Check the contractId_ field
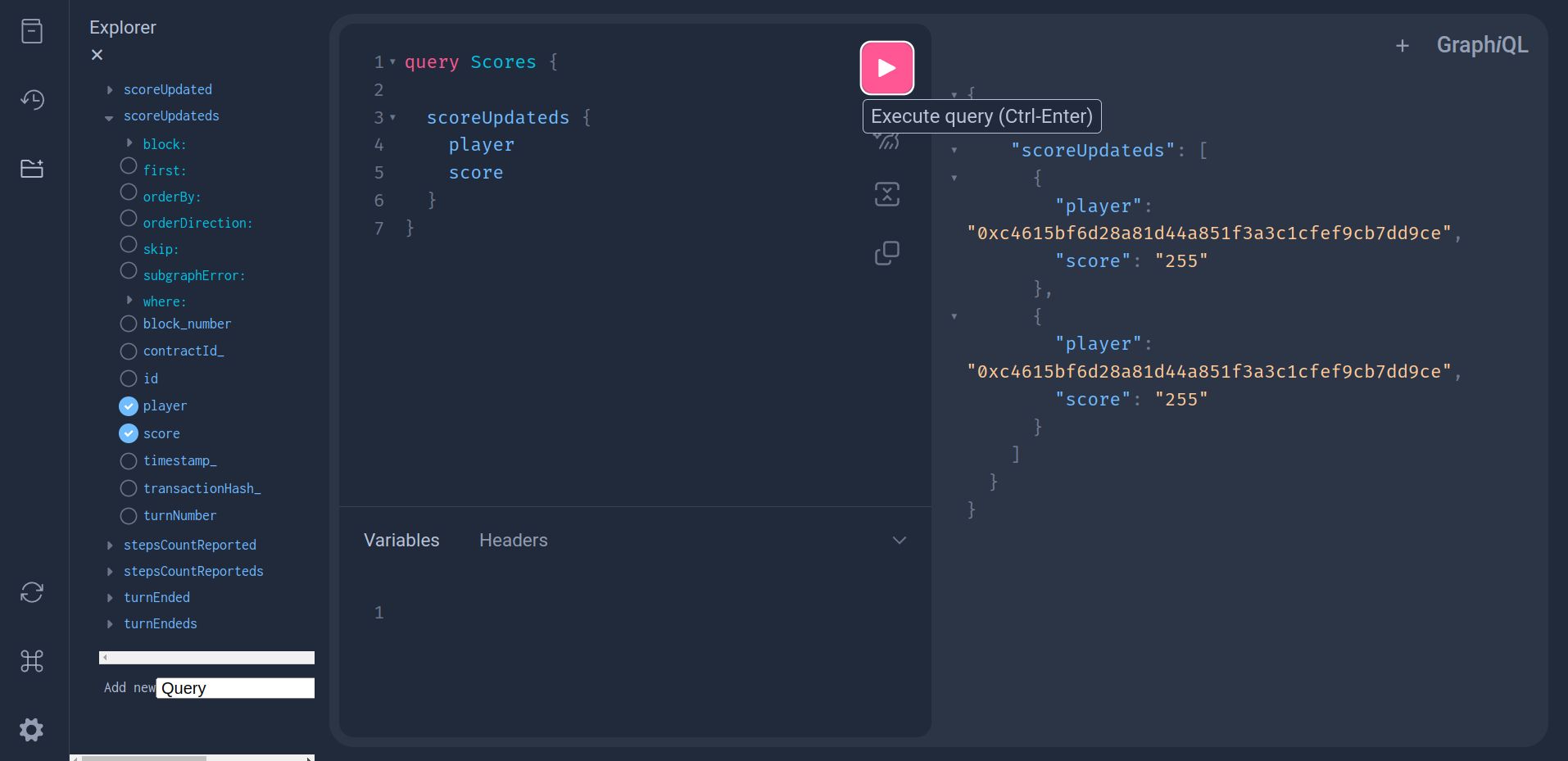Image resolution: width=1568 pixels, height=761 pixels. (129, 351)
